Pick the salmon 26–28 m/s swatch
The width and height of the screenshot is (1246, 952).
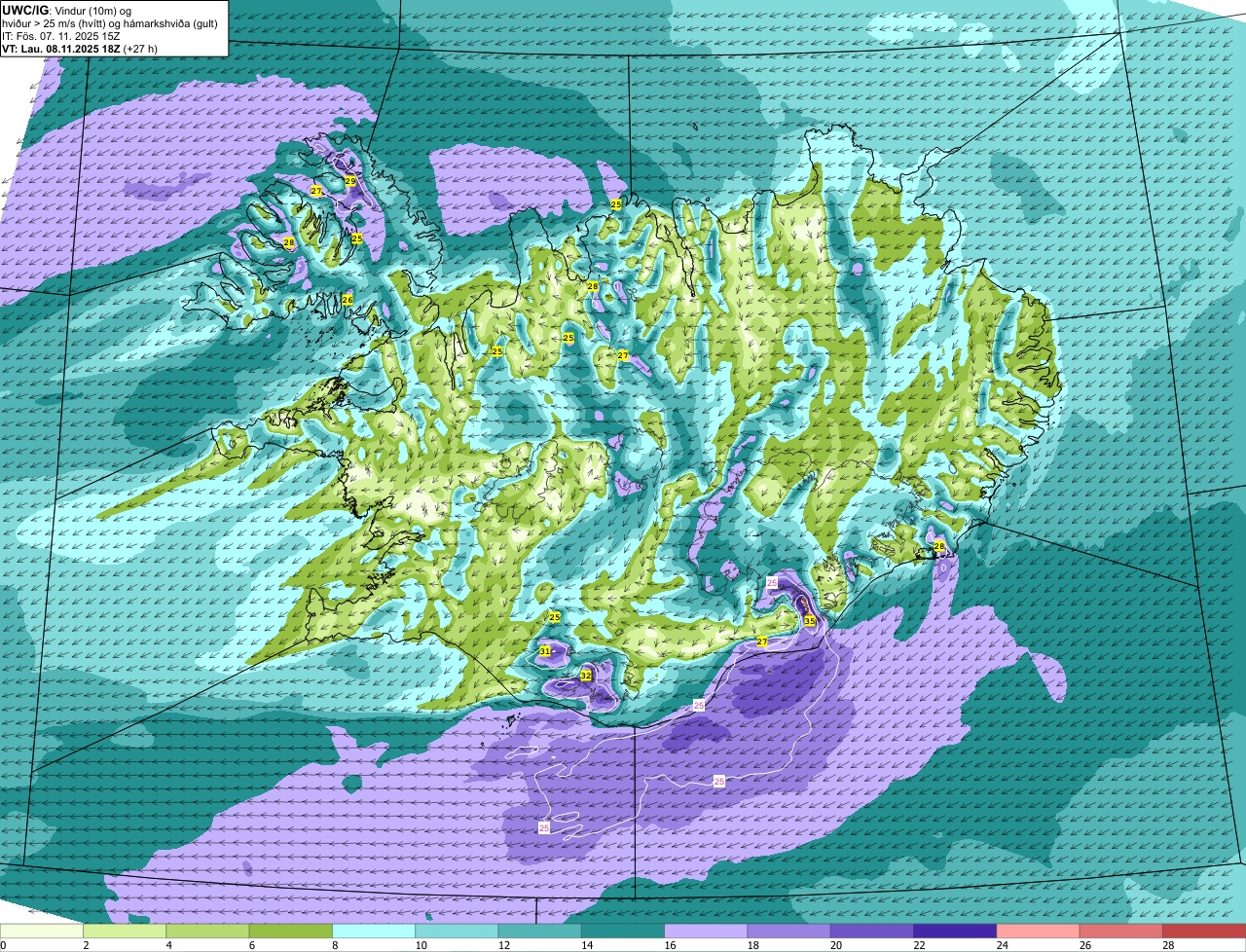[1121, 932]
